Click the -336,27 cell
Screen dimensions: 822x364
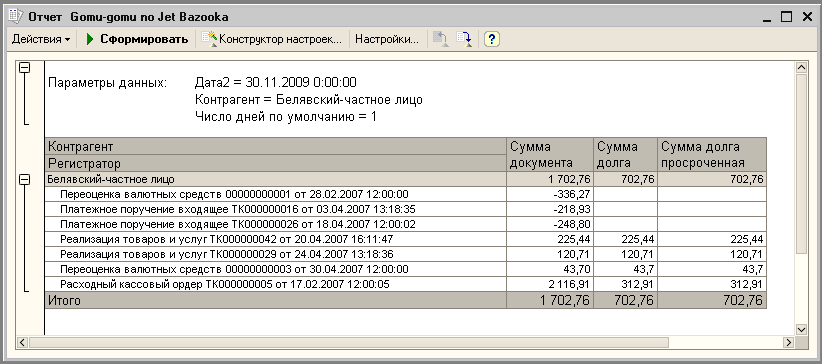pyautogui.click(x=550, y=194)
